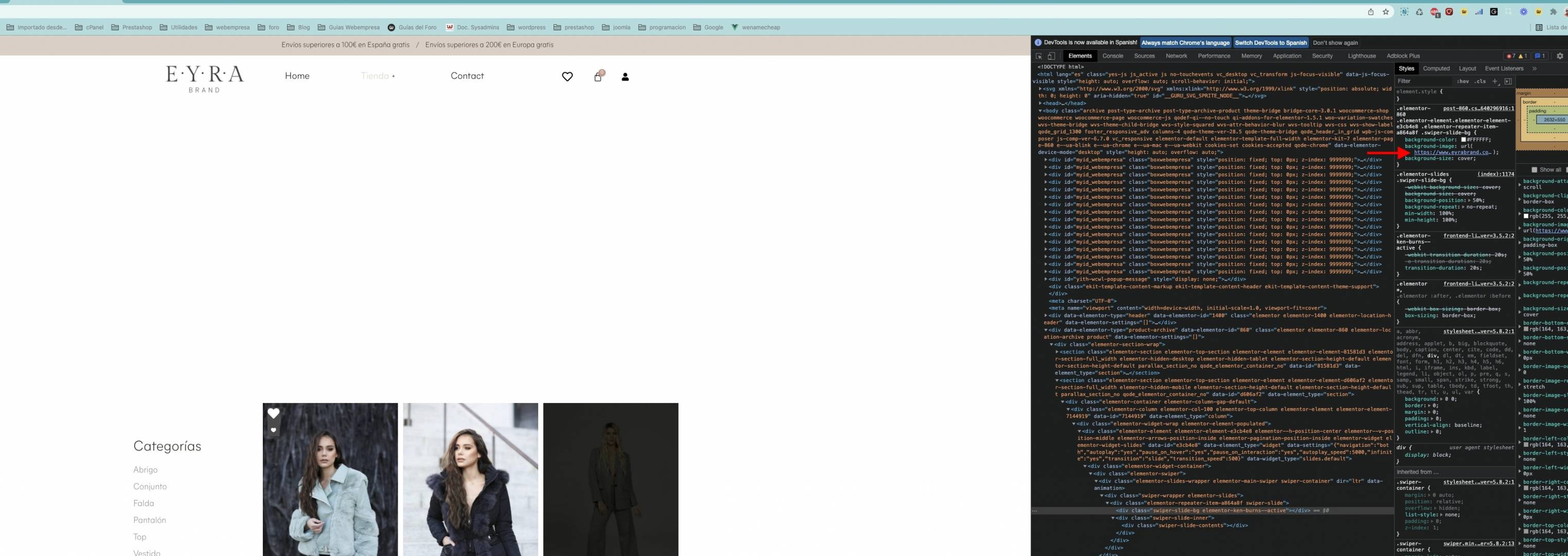This screenshot has height=556, width=1568.
Task: Click the rgb(255, 255 computed color swatch
Action: tap(1526, 216)
